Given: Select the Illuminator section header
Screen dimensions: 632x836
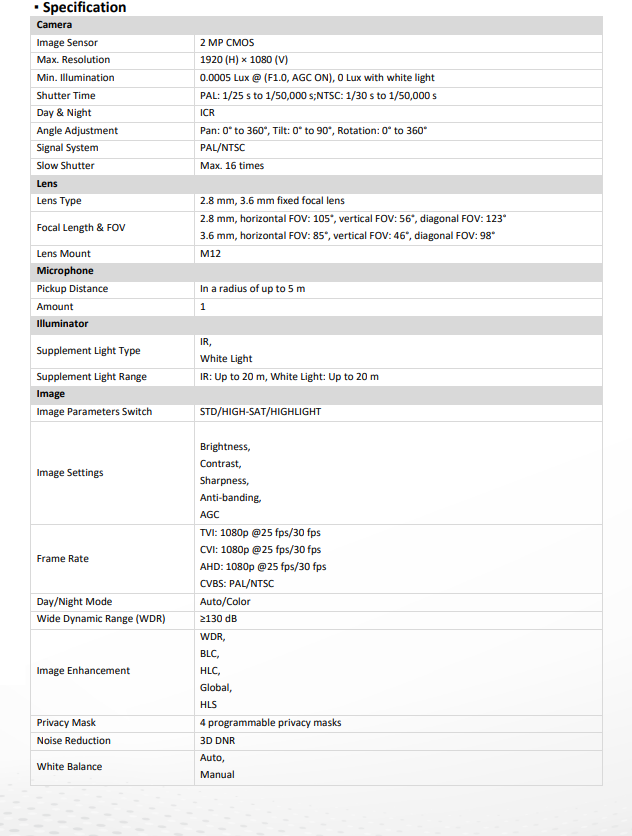Looking at the screenshot, I should (317, 324).
